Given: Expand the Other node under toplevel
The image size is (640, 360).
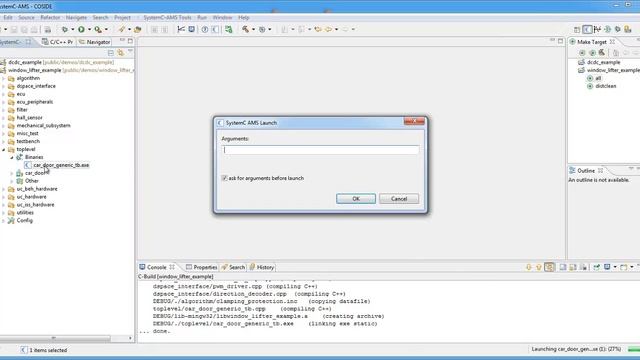Looking at the screenshot, I should [12, 181].
